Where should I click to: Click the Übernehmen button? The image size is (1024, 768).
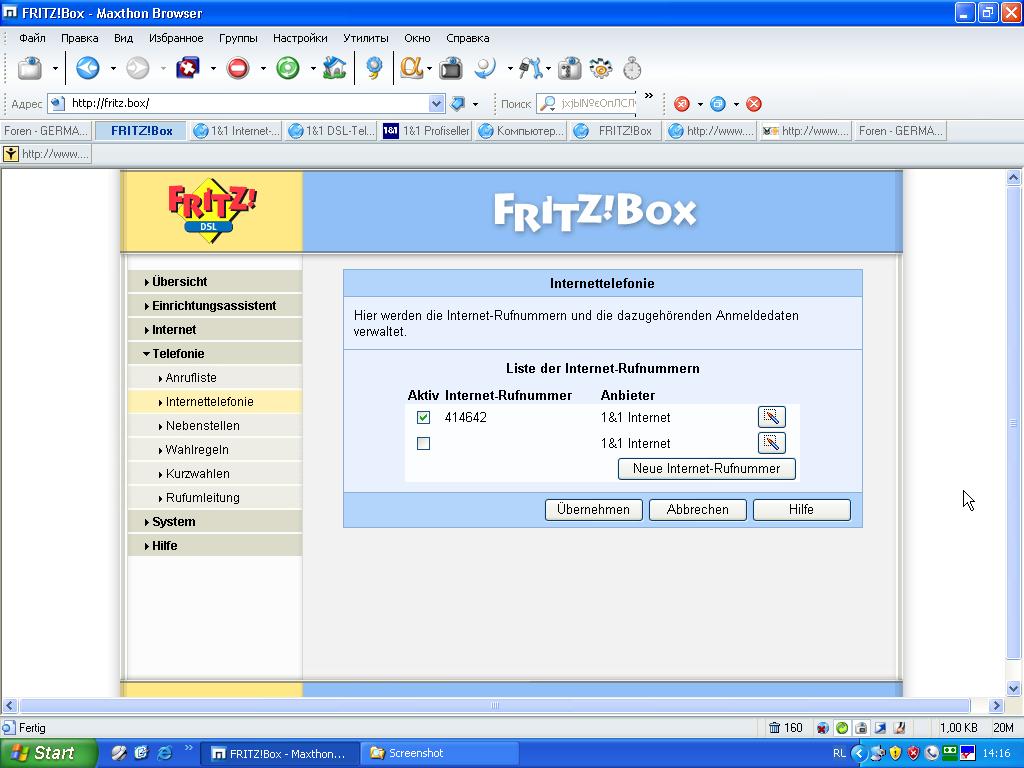(x=594, y=509)
